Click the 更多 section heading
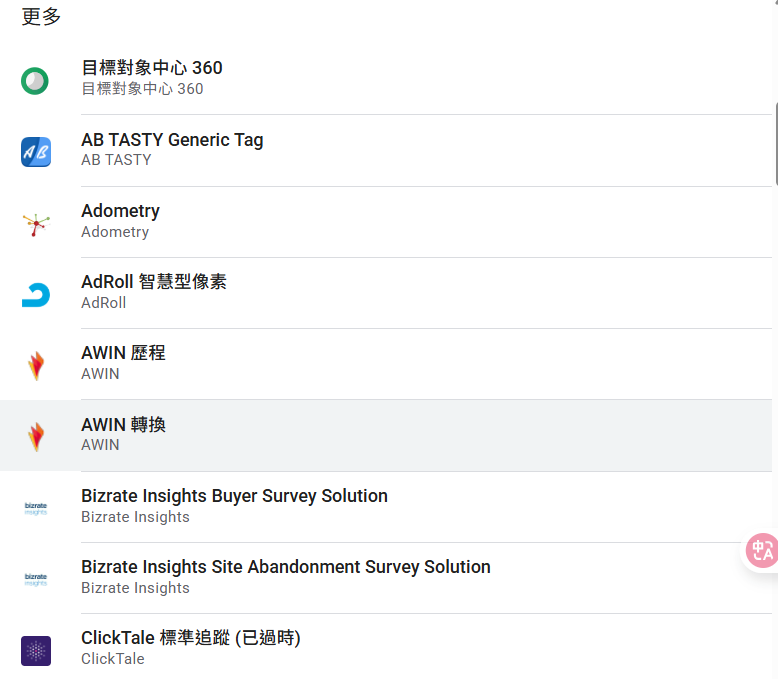Image resolution: width=778 pixels, height=679 pixels. (41, 16)
